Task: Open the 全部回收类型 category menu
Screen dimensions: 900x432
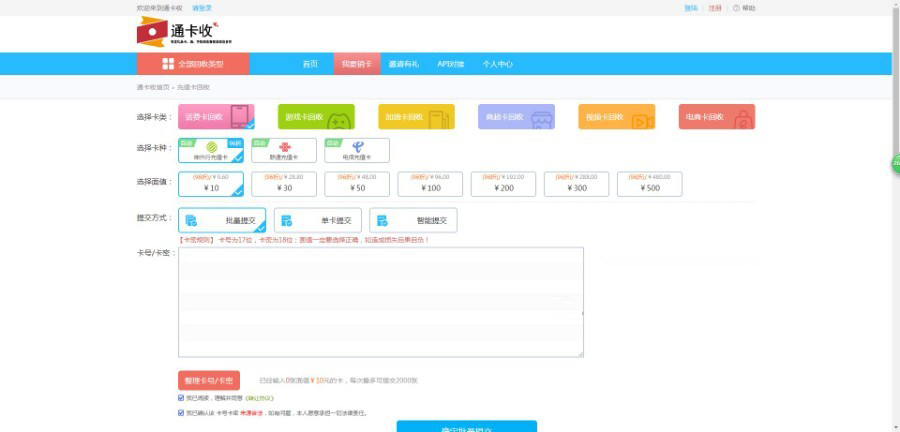Action: coord(193,64)
